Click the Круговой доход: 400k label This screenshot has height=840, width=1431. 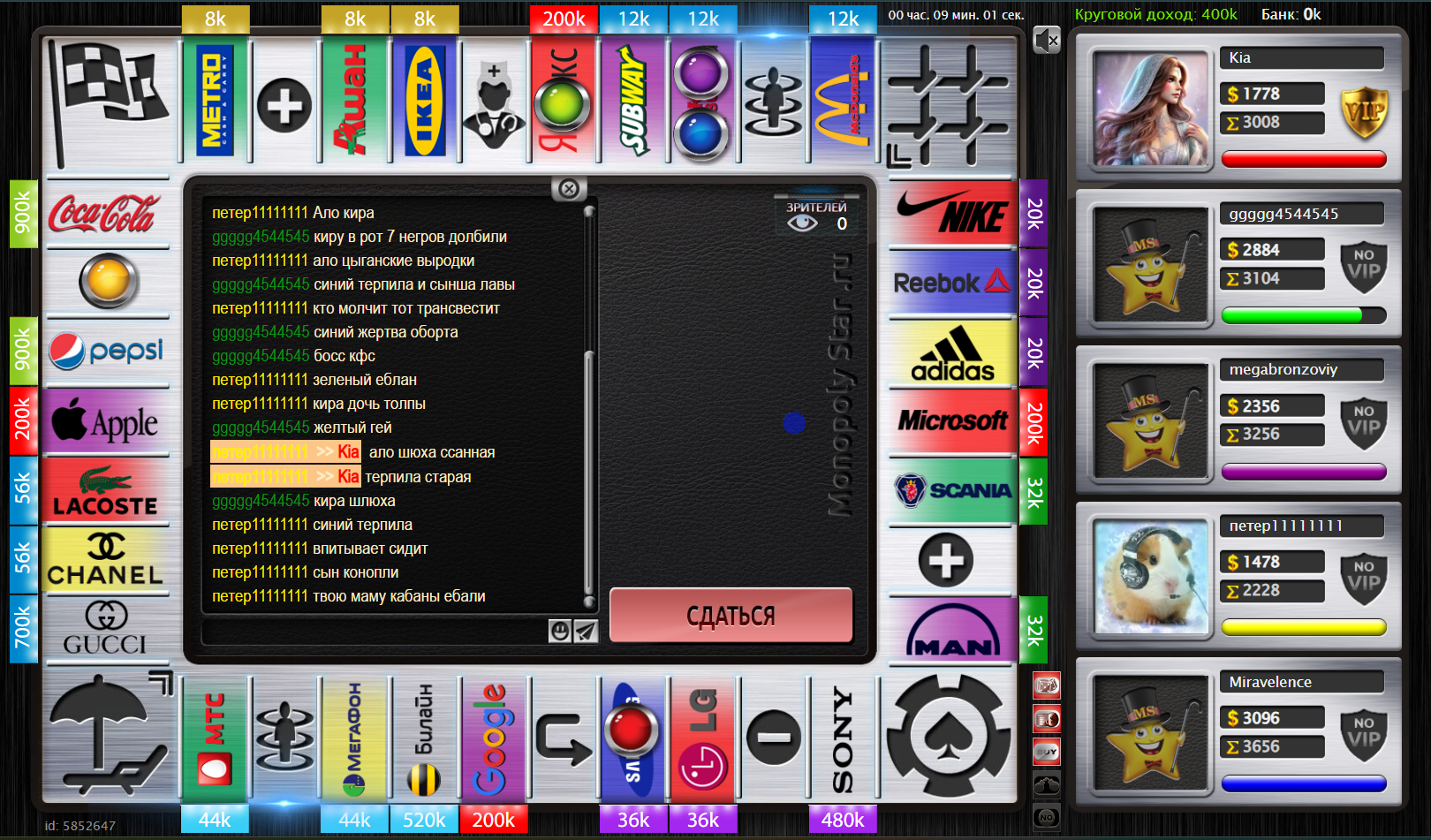1155,14
